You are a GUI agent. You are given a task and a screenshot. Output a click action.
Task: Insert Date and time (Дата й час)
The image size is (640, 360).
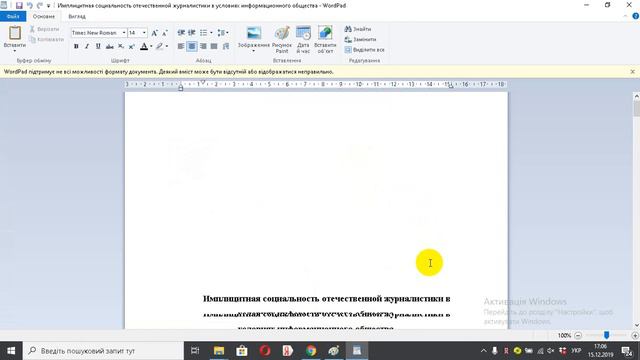click(x=303, y=39)
